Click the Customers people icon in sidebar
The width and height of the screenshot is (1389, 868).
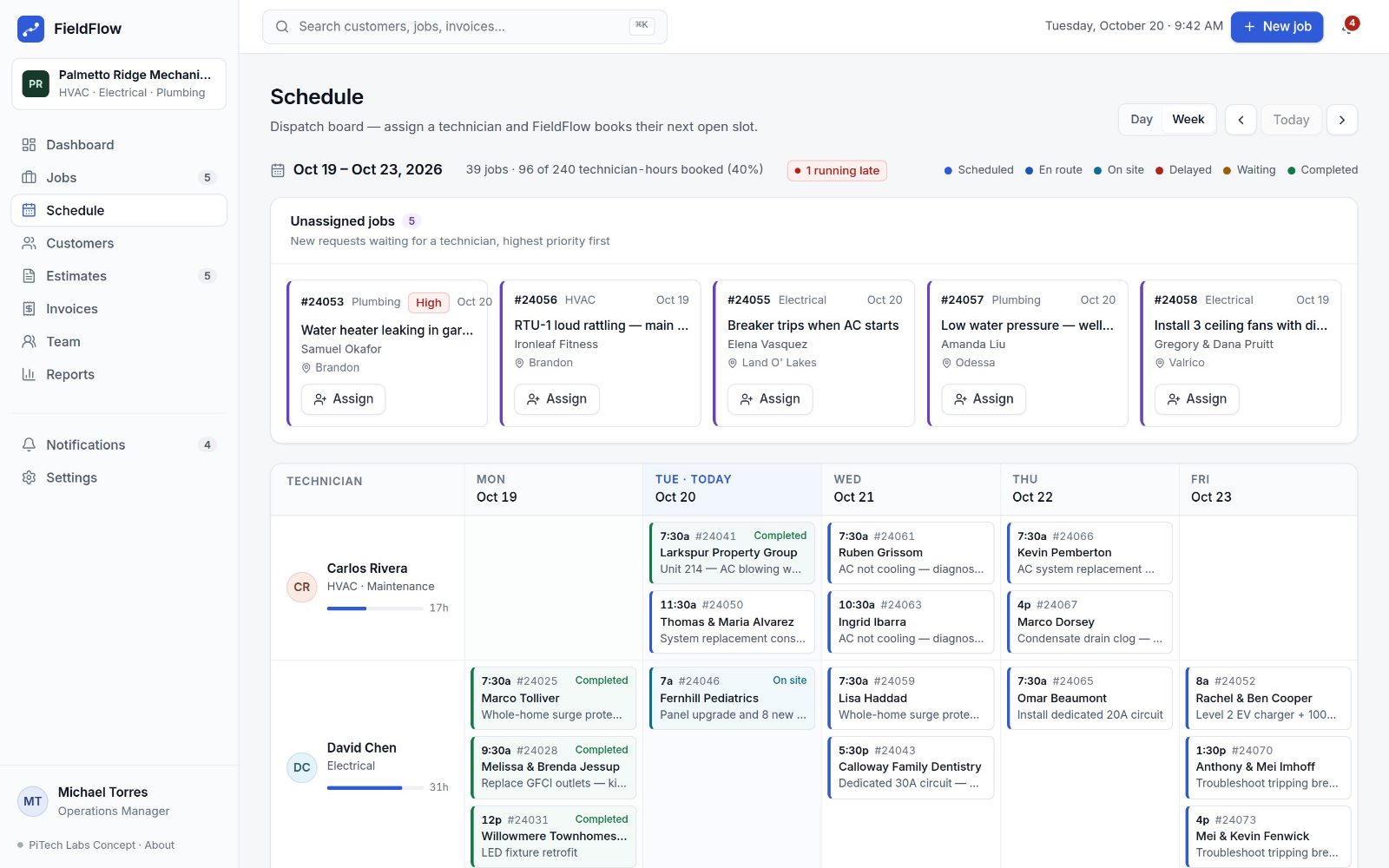[29, 244]
